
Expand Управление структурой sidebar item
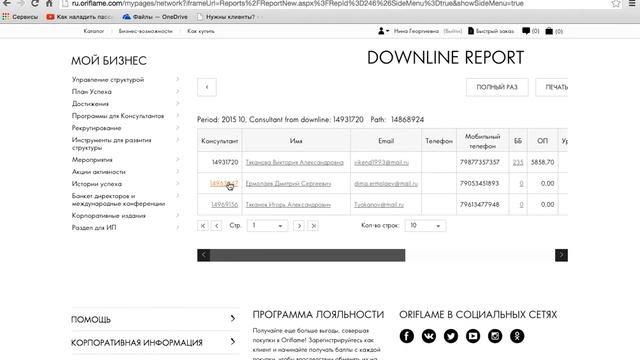pos(125,80)
